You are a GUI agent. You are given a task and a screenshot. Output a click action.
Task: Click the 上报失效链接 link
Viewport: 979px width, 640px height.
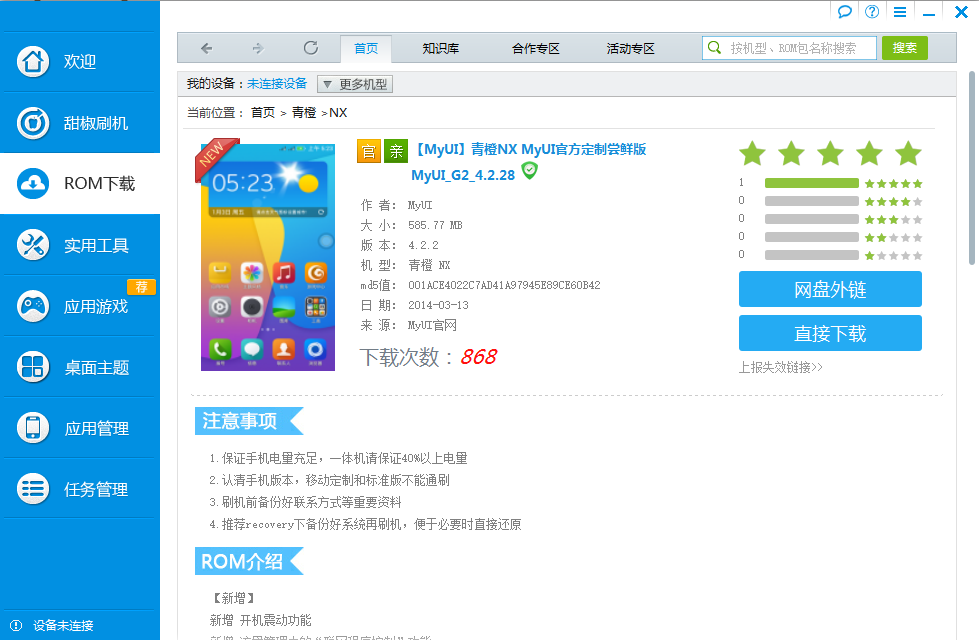780,367
